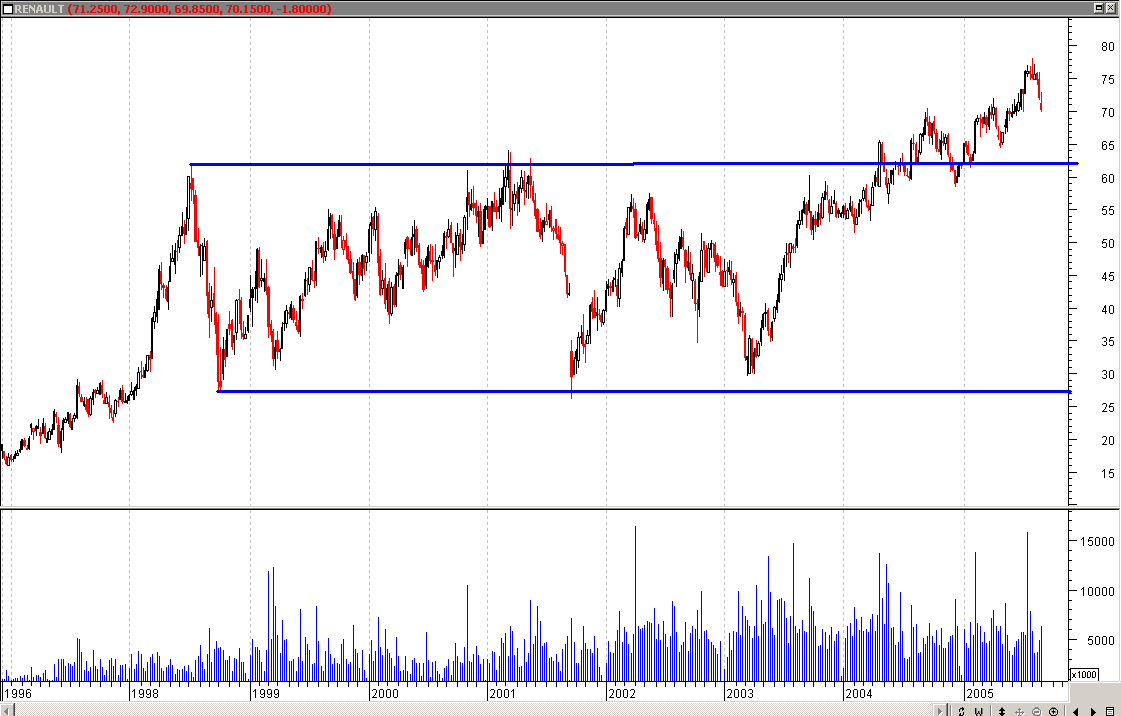
Task: Select the four-way pan arrows icon
Action: point(1019,711)
